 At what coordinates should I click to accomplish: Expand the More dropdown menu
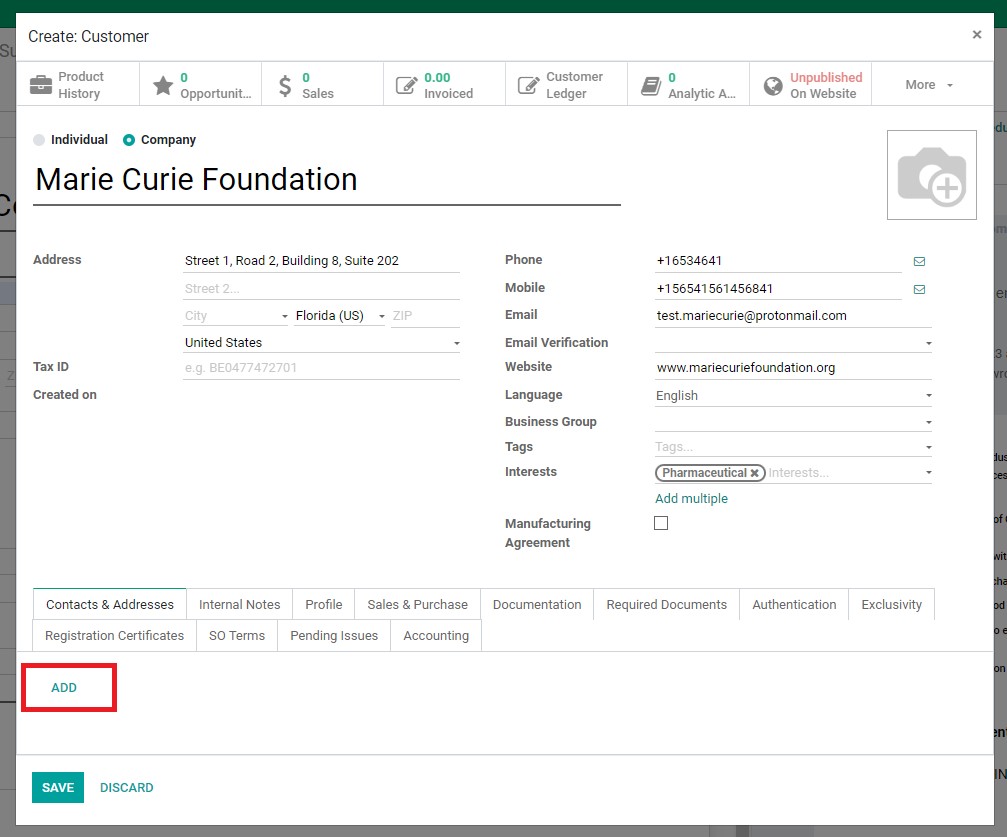pos(929,85)
